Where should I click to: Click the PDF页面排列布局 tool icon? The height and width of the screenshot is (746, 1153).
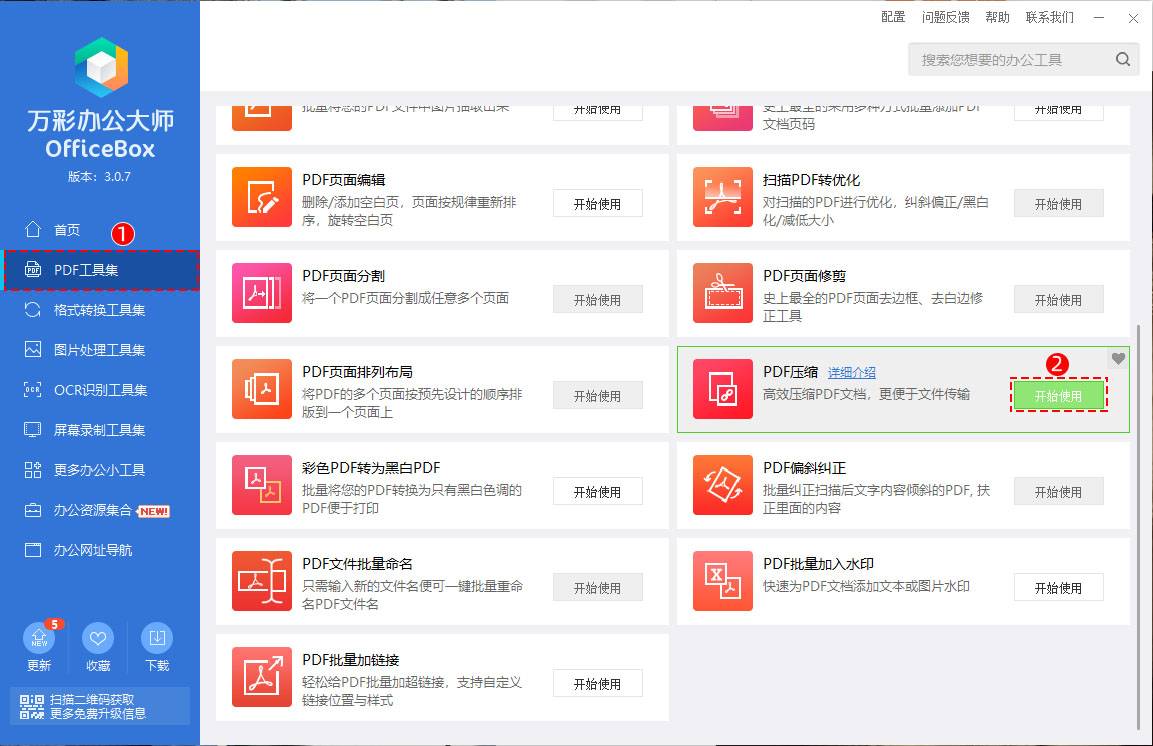[262, 389]
